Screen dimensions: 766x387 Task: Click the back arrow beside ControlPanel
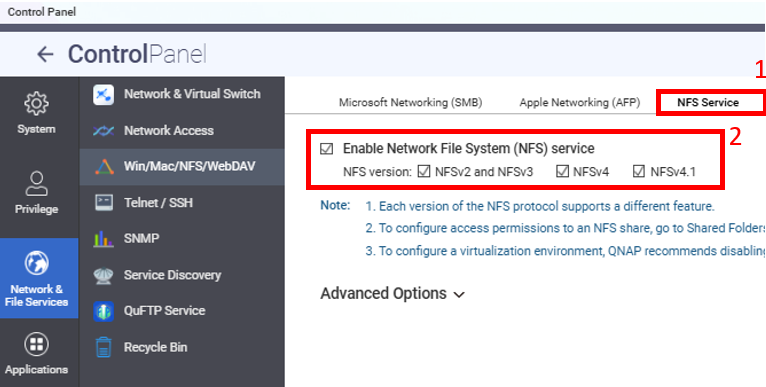[x=45, y=54]
